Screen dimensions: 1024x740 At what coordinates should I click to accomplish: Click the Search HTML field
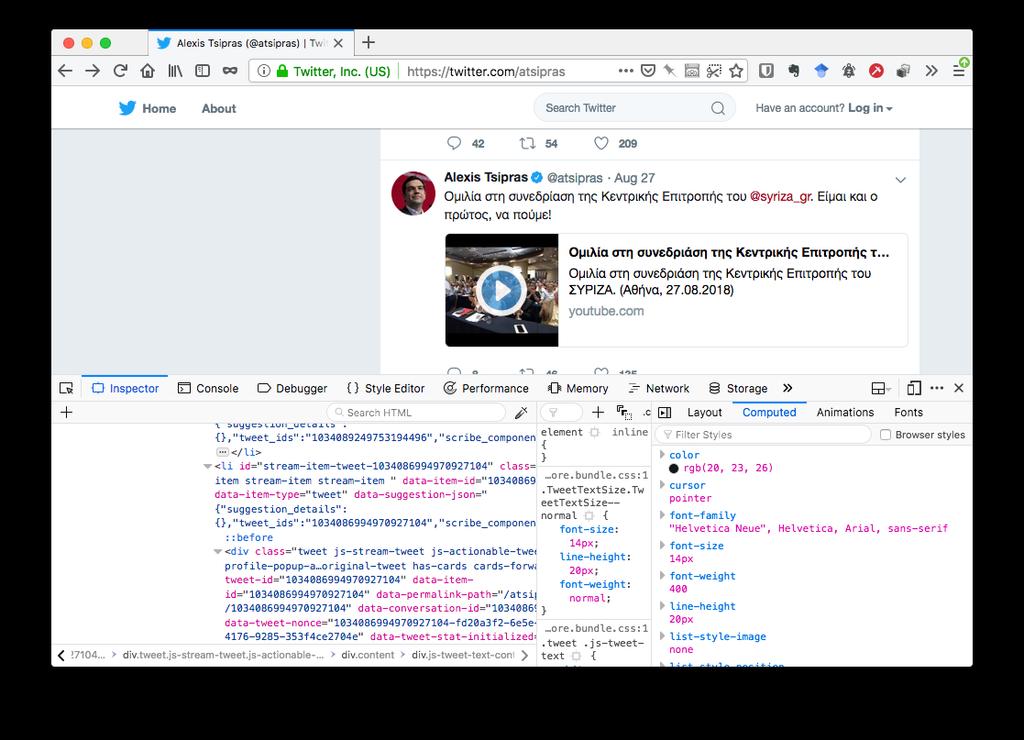[416, 412]
